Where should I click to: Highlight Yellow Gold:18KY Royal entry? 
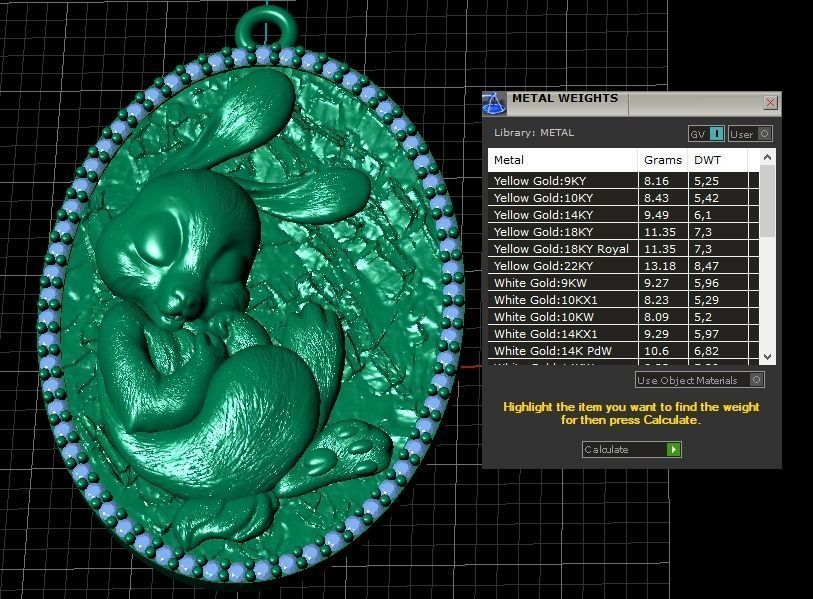click(x=562, y=249)
